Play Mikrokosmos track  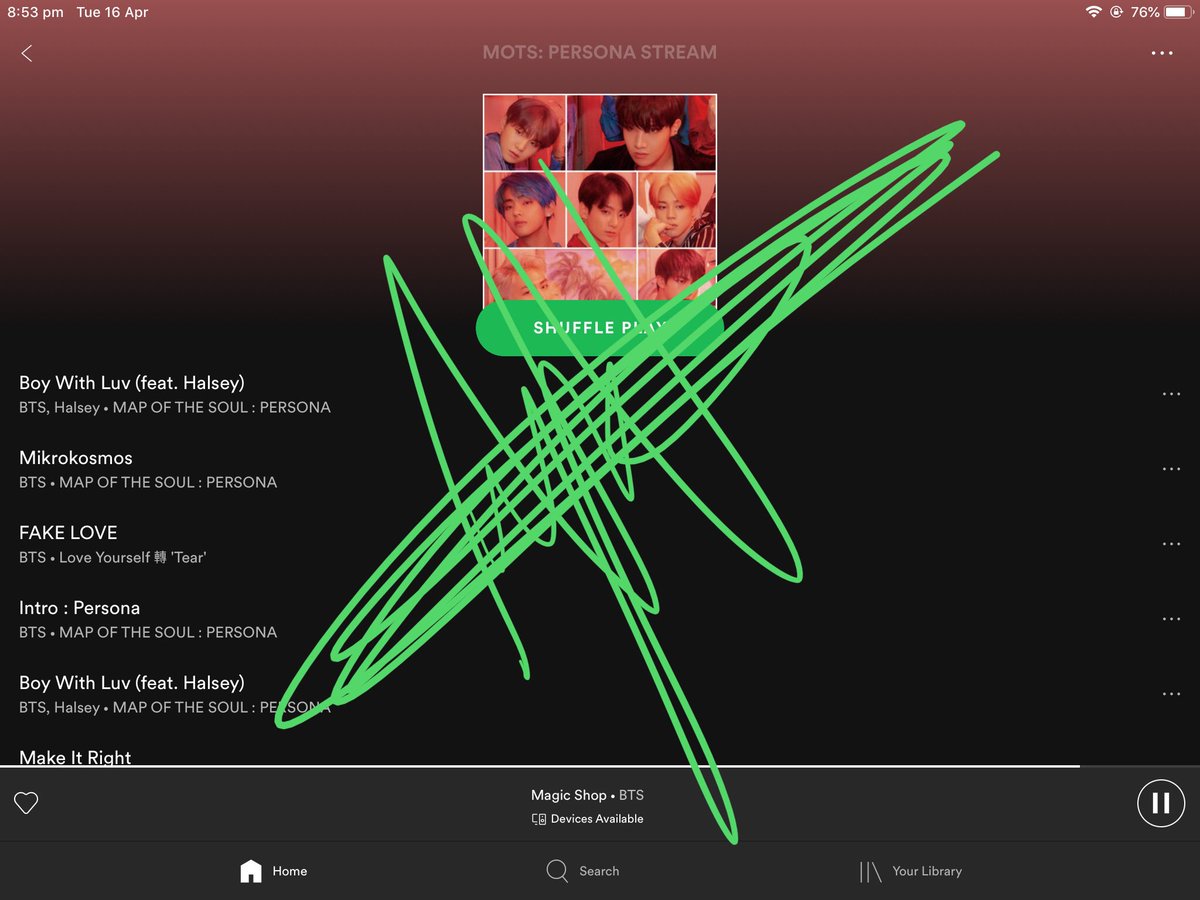pos(600,469)
